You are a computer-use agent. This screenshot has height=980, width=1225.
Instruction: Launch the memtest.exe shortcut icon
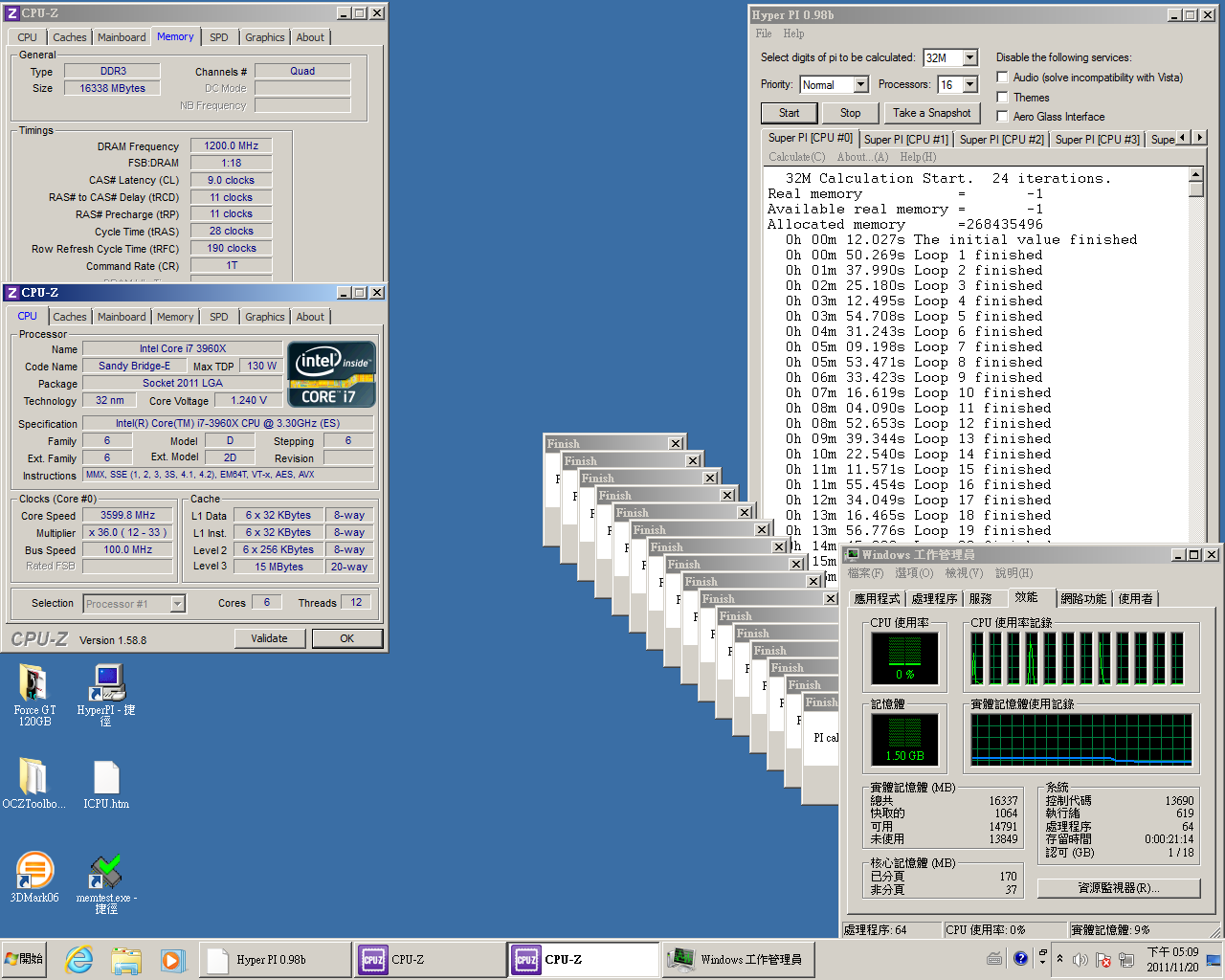[106, 882]
